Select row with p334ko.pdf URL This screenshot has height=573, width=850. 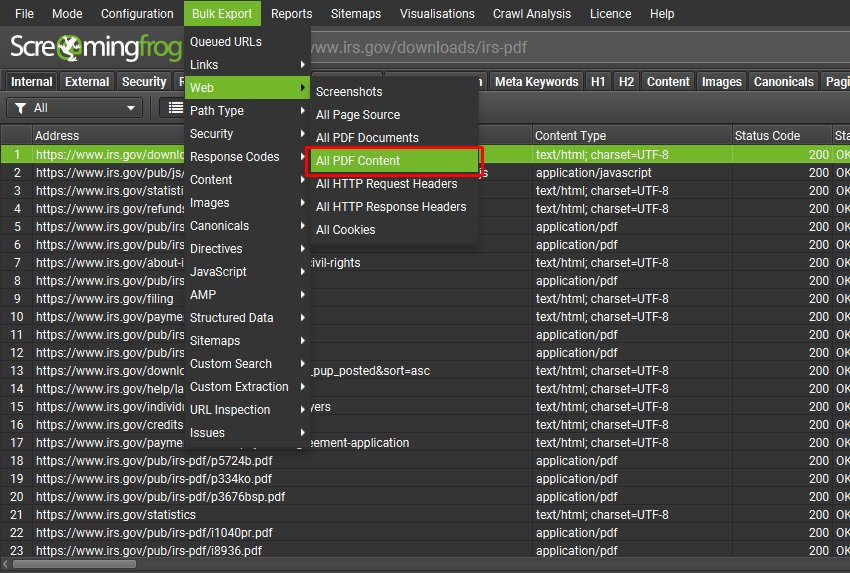pyautogui.click(x=425, y=479)
